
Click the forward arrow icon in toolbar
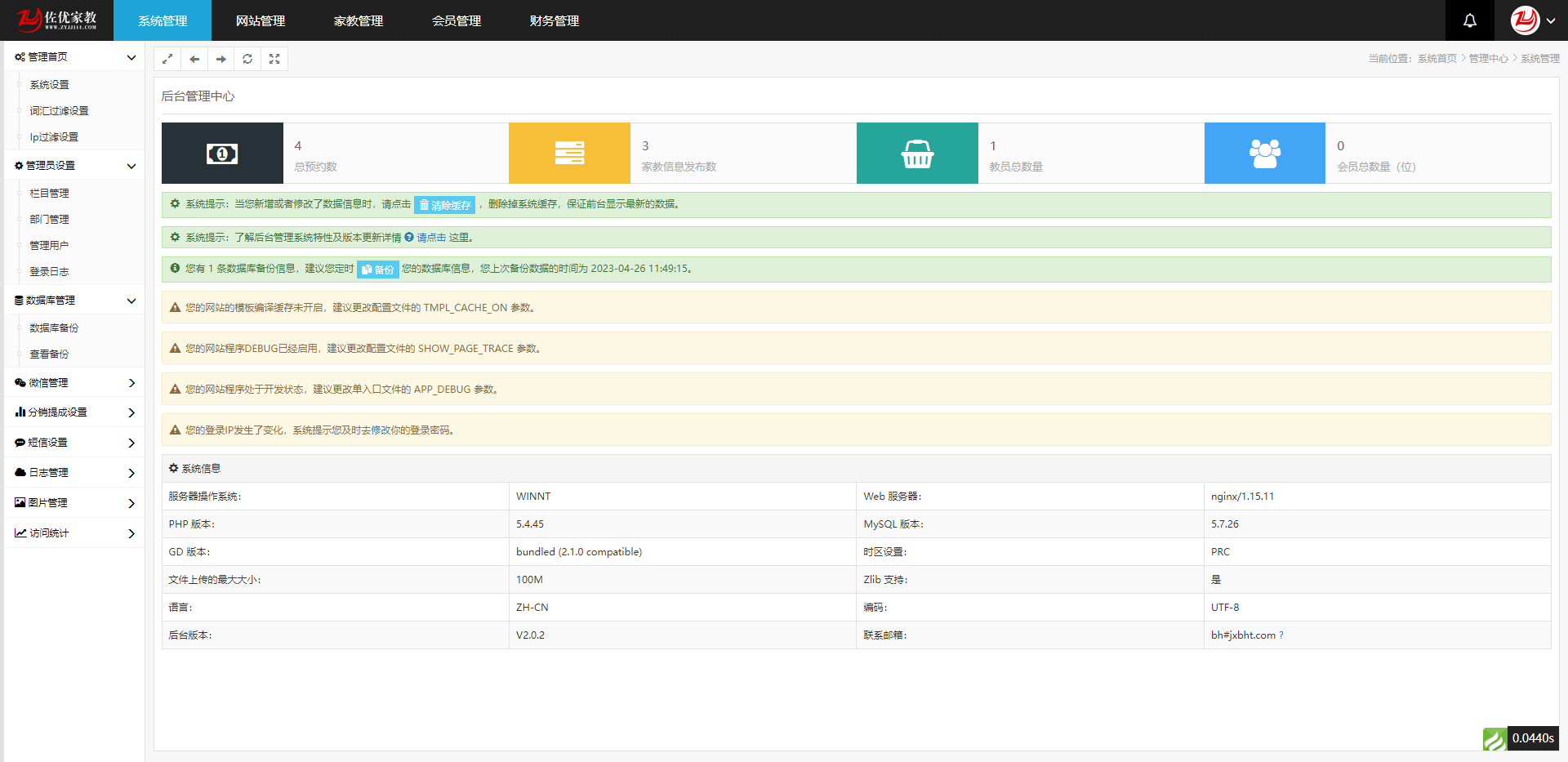click(x=220, y=58)
